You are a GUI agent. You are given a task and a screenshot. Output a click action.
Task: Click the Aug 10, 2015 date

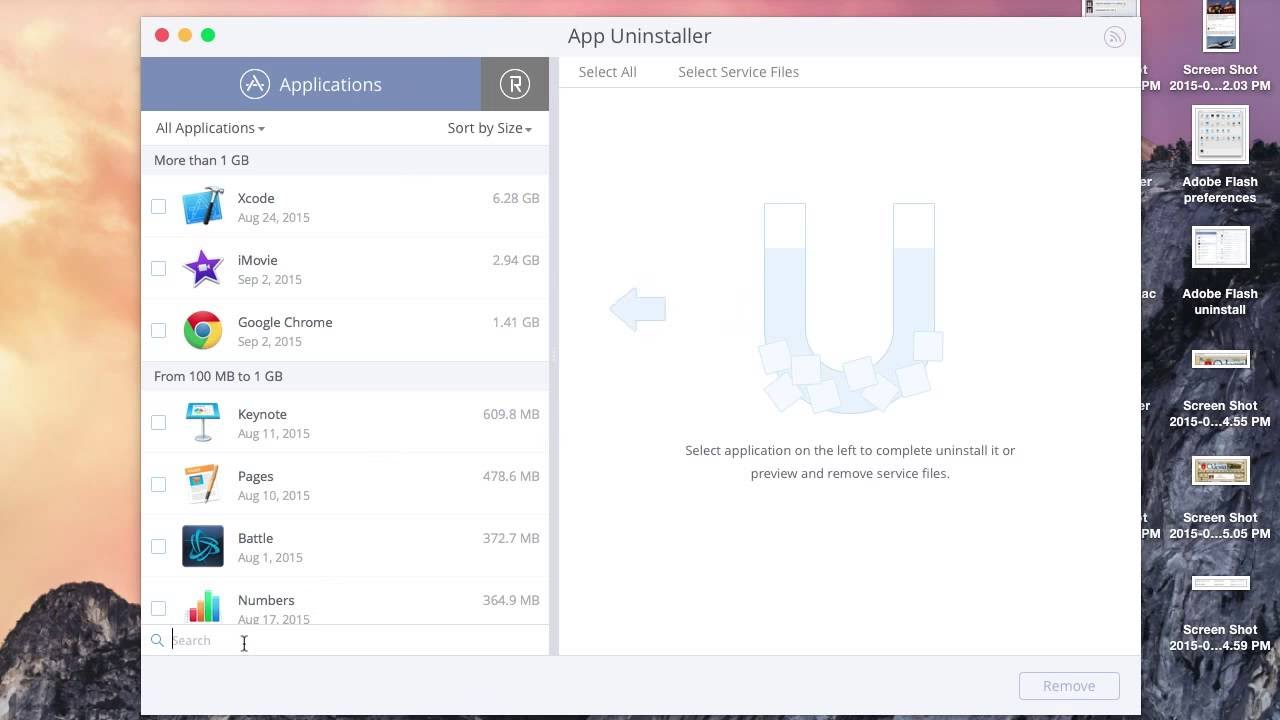click(274, 495)
